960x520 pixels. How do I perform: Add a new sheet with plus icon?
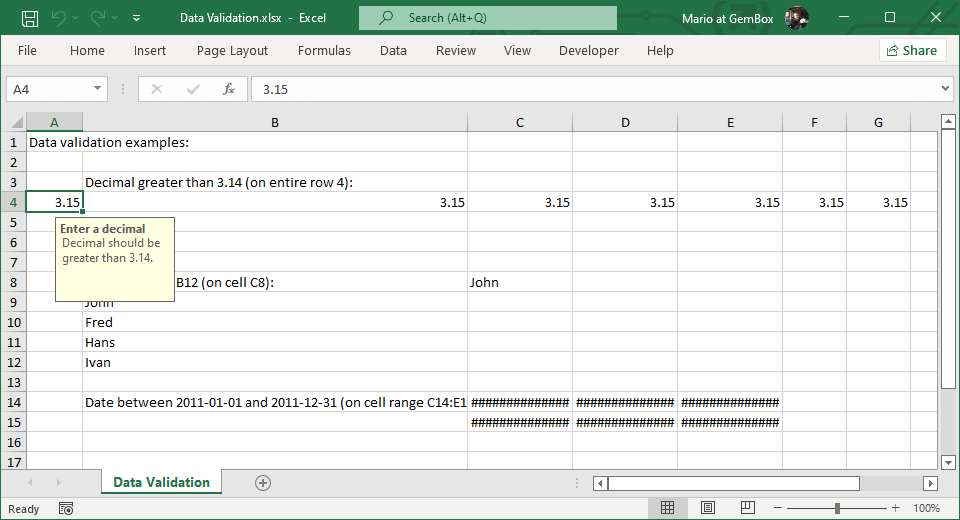[263, 483]
